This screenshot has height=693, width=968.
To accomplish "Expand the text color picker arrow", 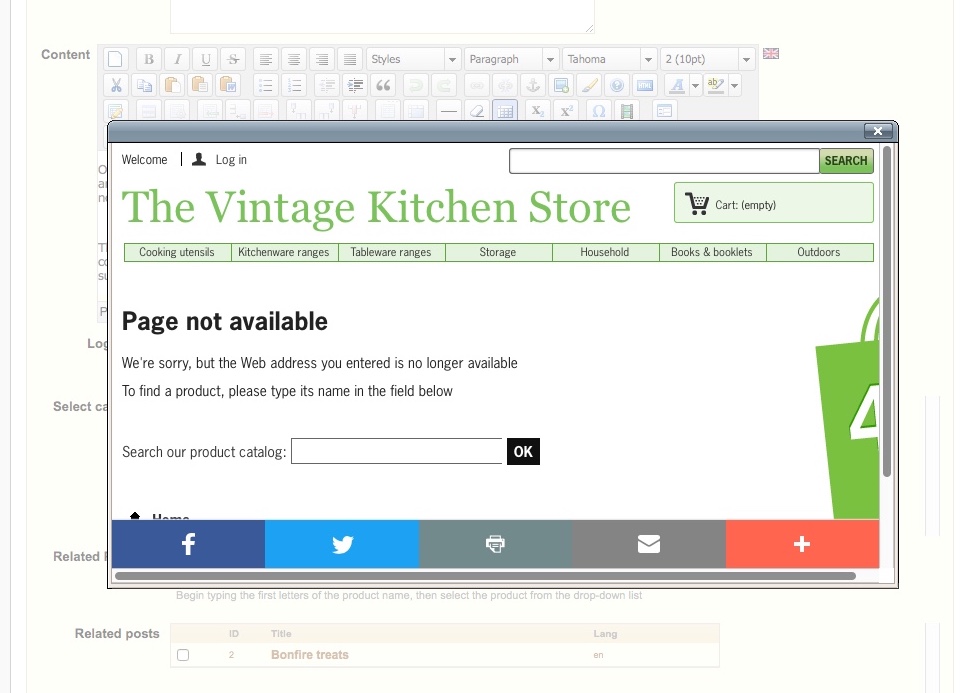I will (695, 85).
